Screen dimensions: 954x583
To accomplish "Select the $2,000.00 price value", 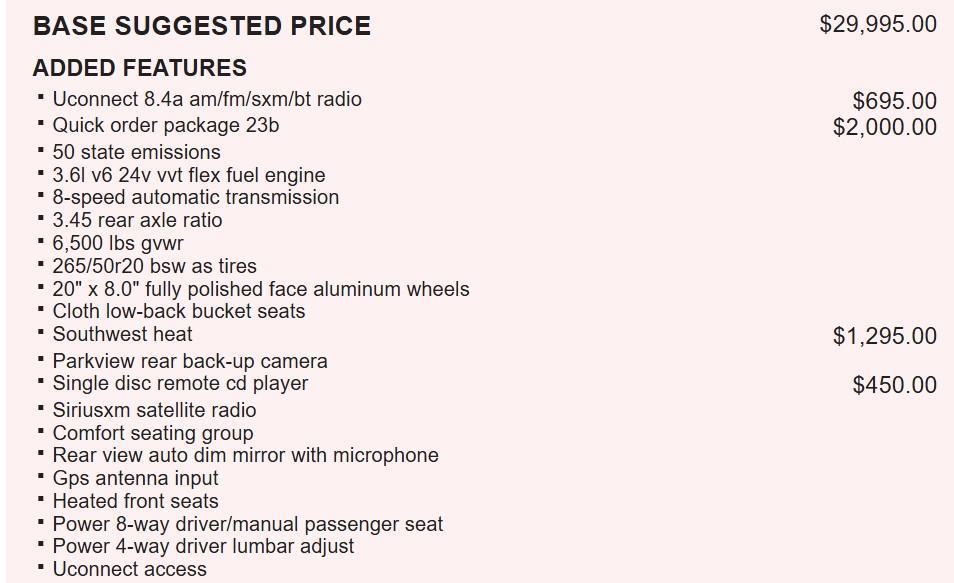I will (884, 127).
